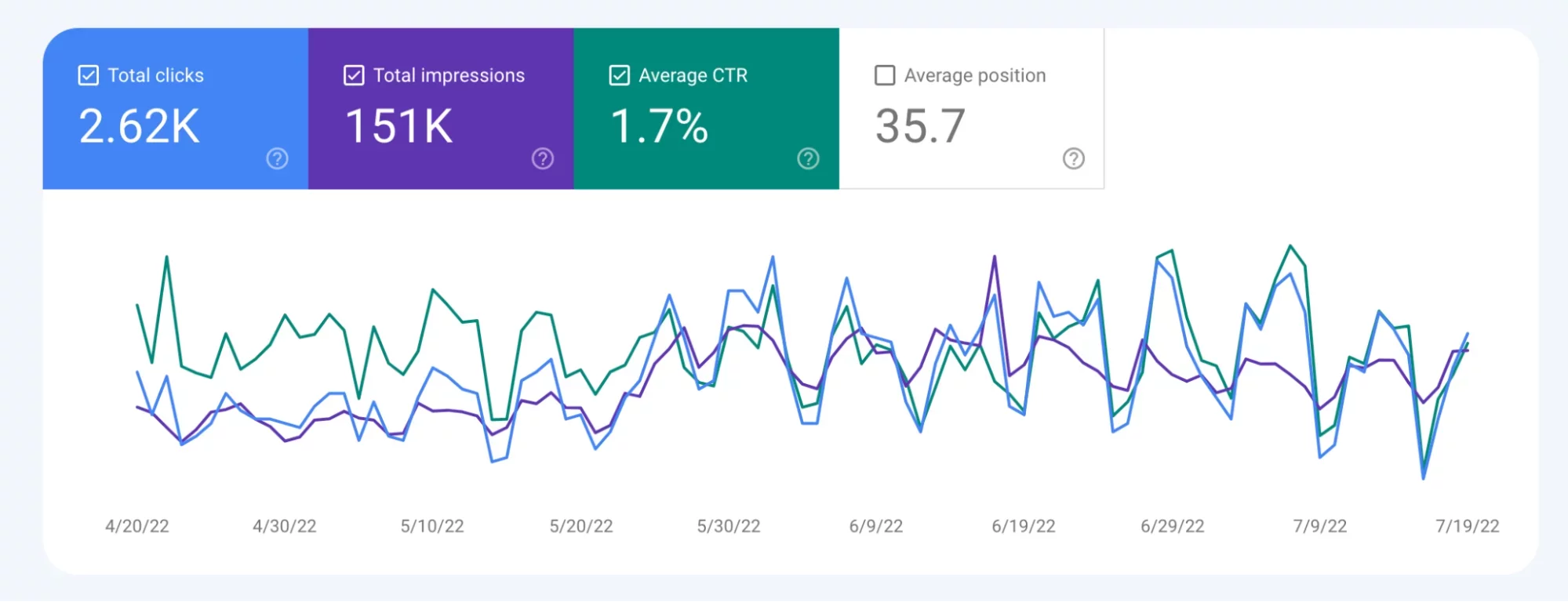Click the 5/10/22 date axis label

point(432,526)
